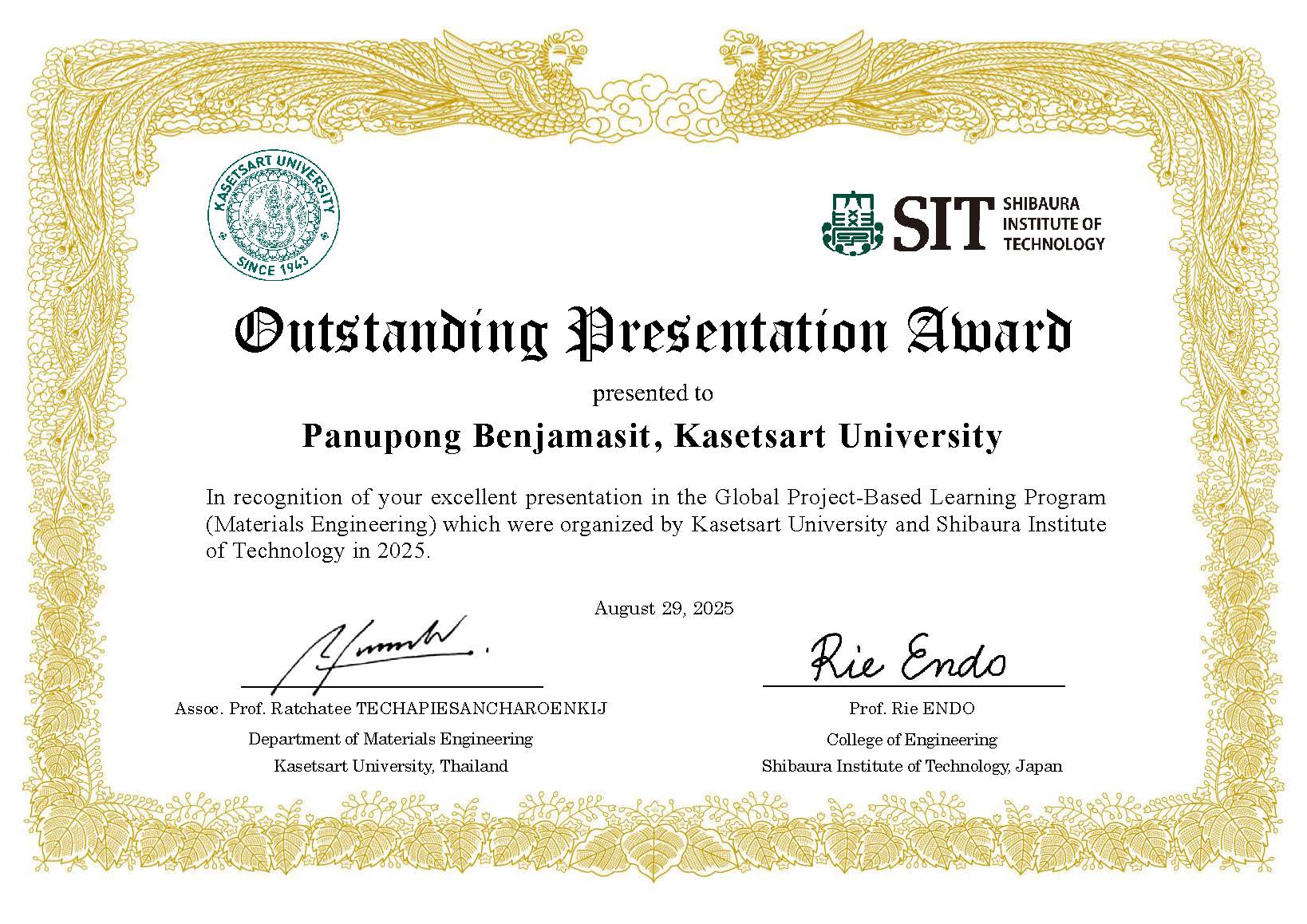Click the Department of Materials Engineering line
1307x924 pixels.
(x=390, y=739)
